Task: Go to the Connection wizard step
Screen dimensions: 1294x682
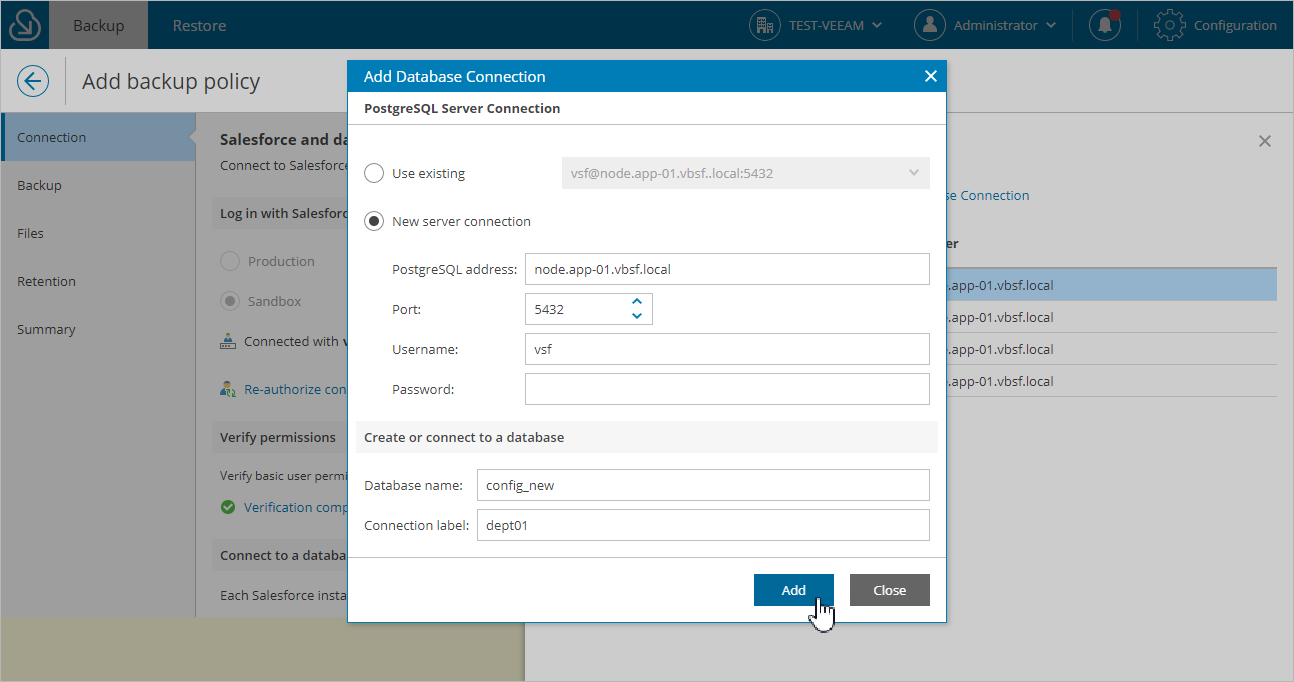Action: pyautogui.click(x=98, y=137)
